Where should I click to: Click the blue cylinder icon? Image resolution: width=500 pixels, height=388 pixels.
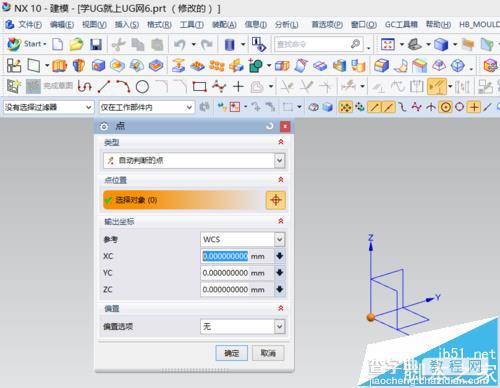point(230,44)
